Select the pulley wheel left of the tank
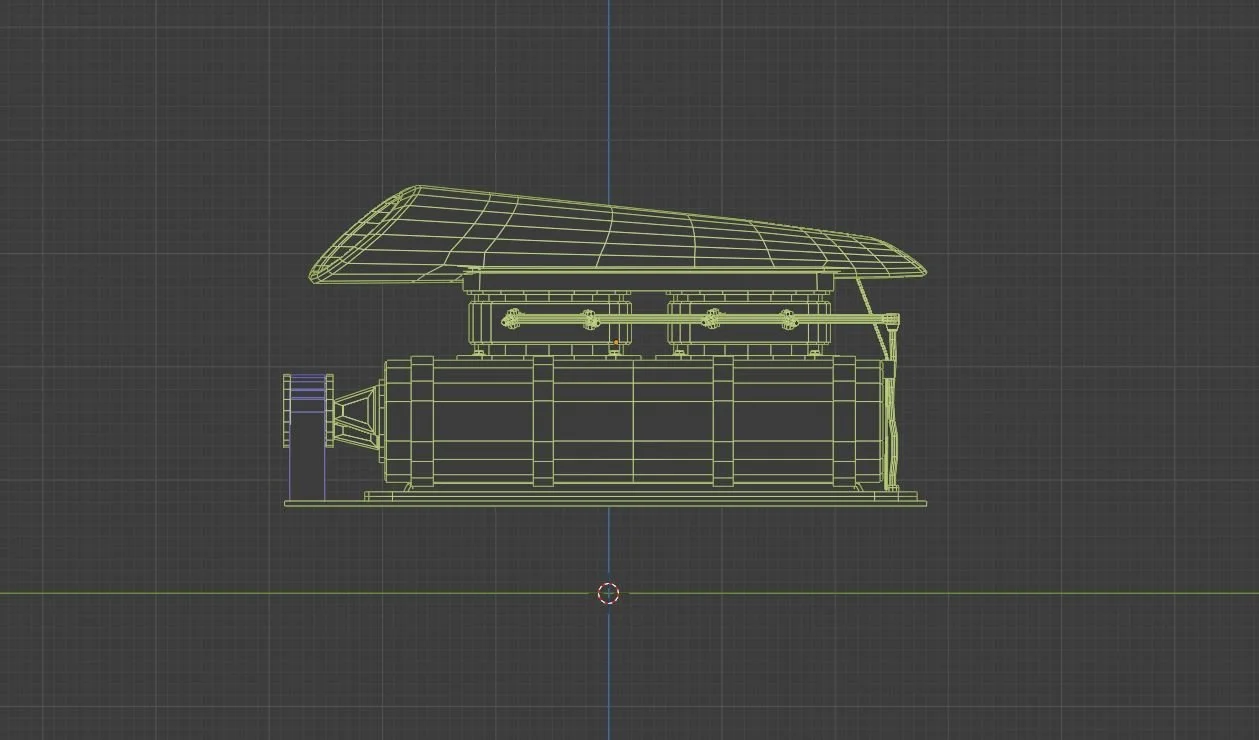The height and width of the screenshot is (740, 1259). 308,411
